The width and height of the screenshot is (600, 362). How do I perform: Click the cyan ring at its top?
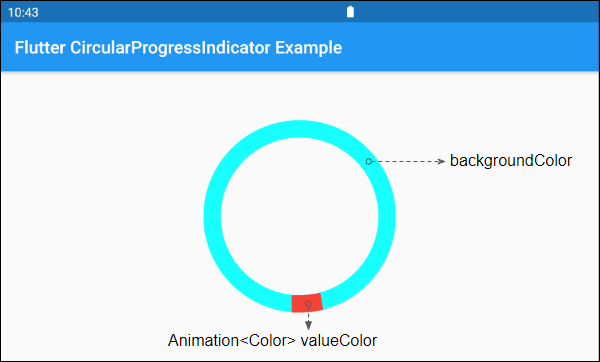pos(300,129)
